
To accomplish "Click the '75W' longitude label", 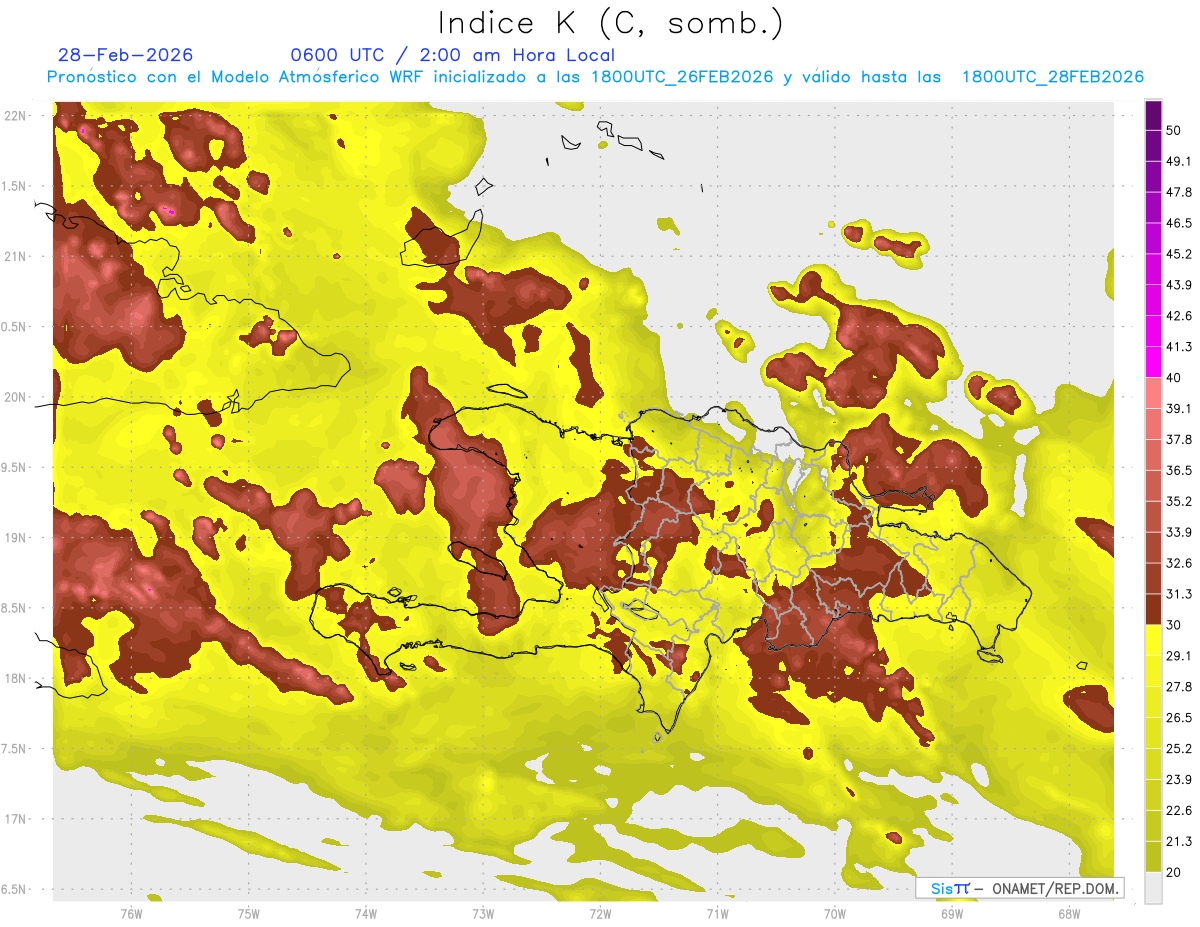I will 248,914.
